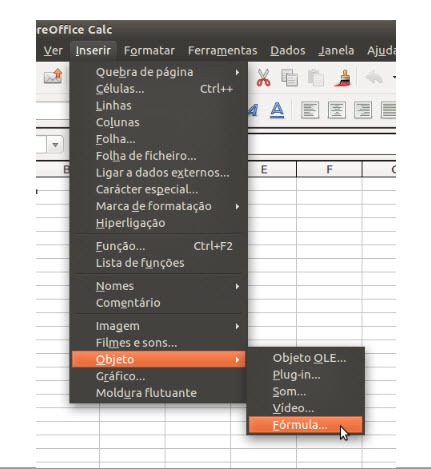Click the Copy icon in toolbar

289,78
